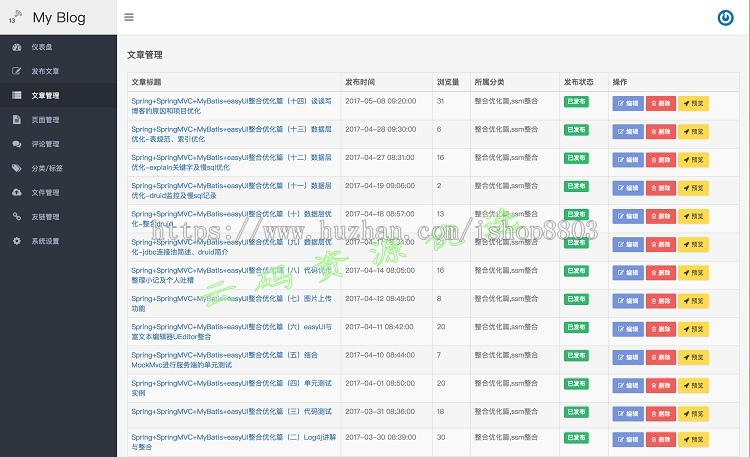Open article title (三) 代码测试
The image size is (750, 457).
click(x=232, y=412)
